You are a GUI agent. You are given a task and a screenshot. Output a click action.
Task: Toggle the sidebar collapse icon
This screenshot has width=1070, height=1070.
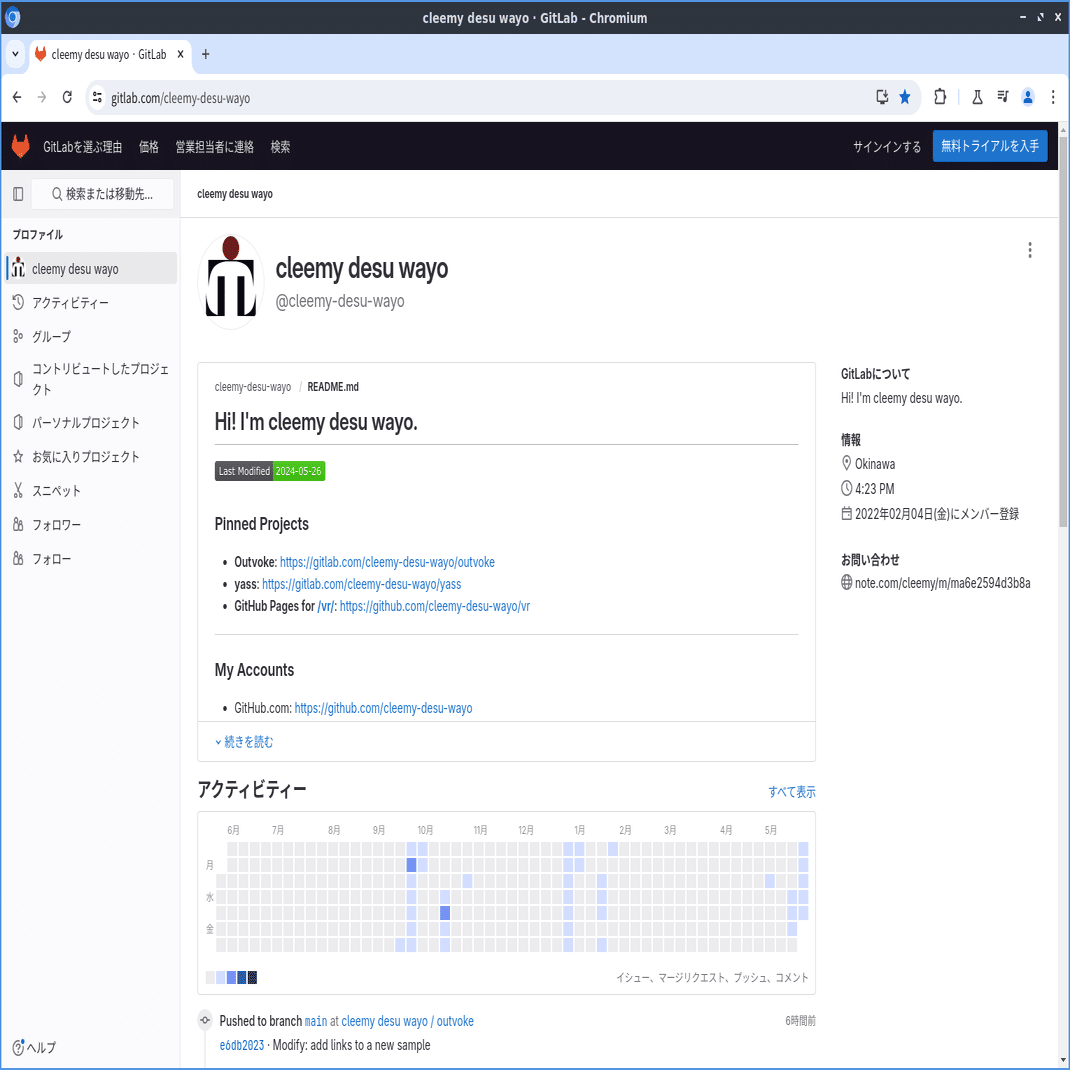click(18, 194)
